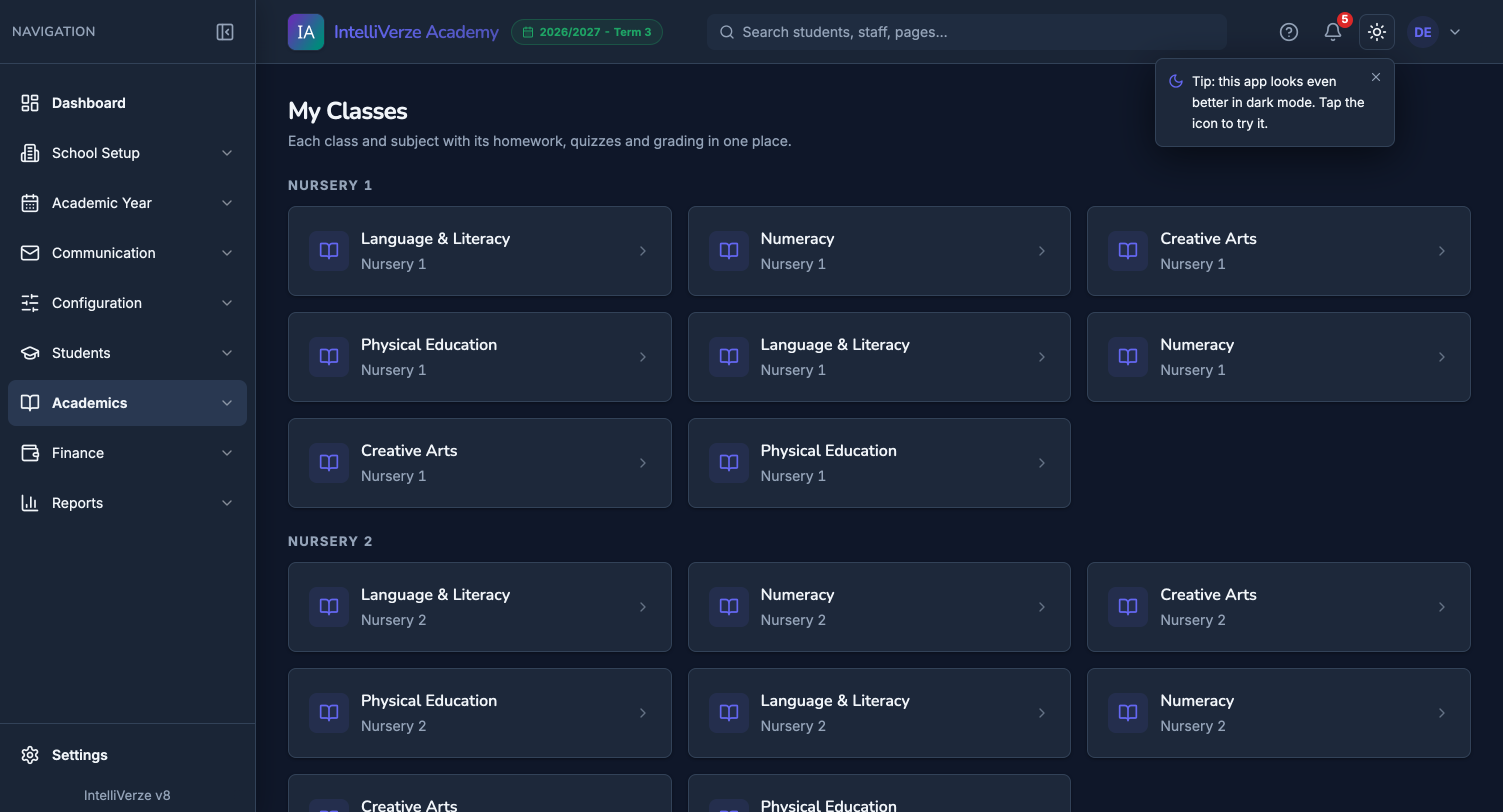Expand the Finance chevron
Viewport: 1503px width, 812px height.
[227, 452]
